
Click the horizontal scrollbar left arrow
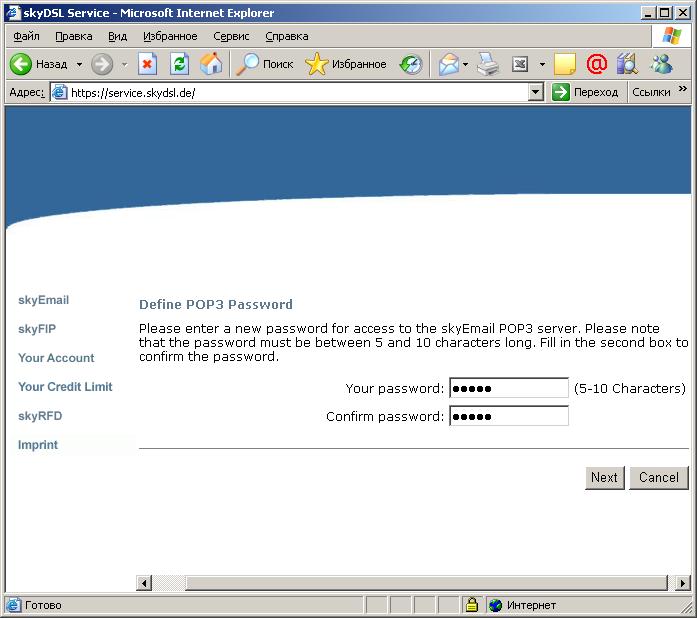[x=144, y=582]
